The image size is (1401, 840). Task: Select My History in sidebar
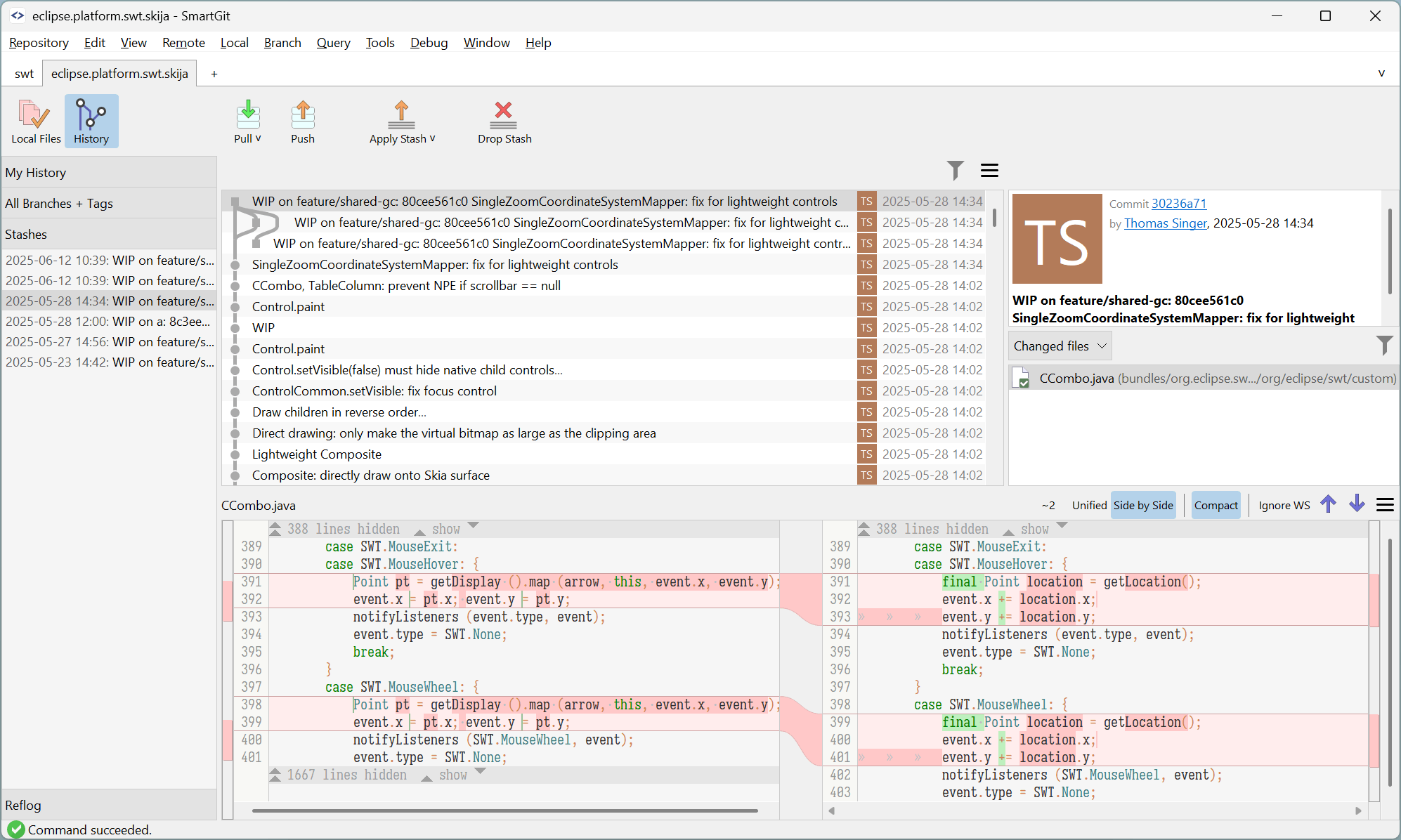click(109, 172)
